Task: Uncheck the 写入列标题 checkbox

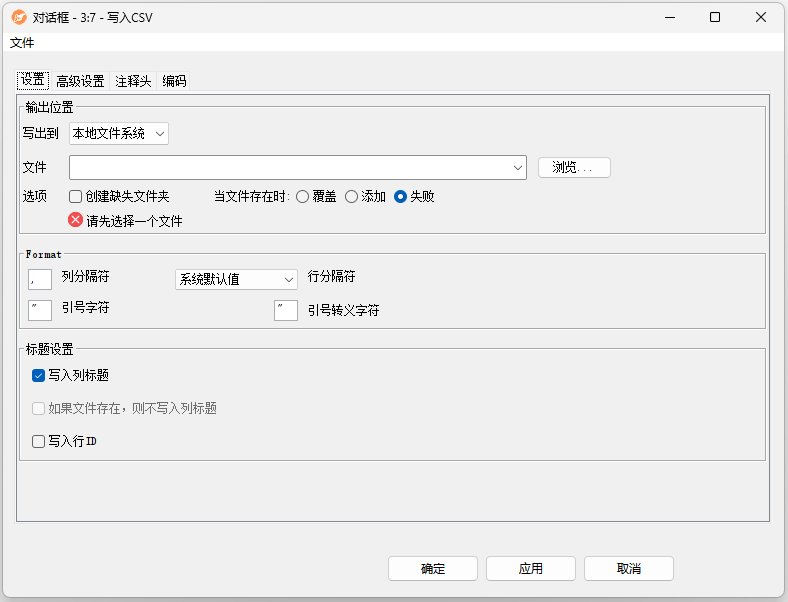Action: [39, 376]
